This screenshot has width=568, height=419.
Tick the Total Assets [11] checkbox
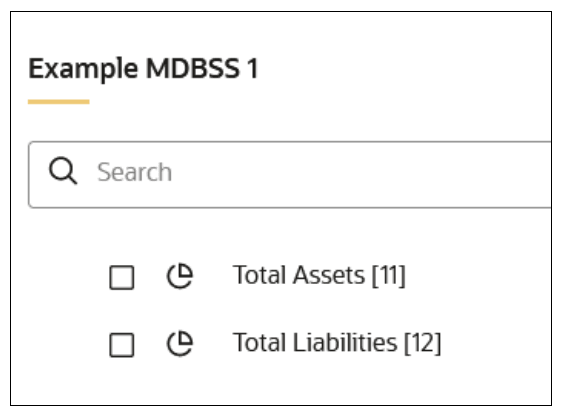tap(122, 277)
